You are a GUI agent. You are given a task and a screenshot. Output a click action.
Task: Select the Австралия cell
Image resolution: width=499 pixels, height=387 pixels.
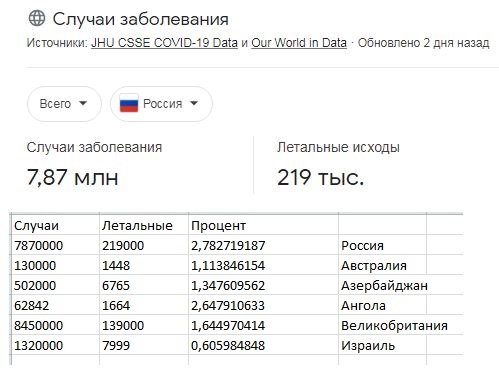382,265
